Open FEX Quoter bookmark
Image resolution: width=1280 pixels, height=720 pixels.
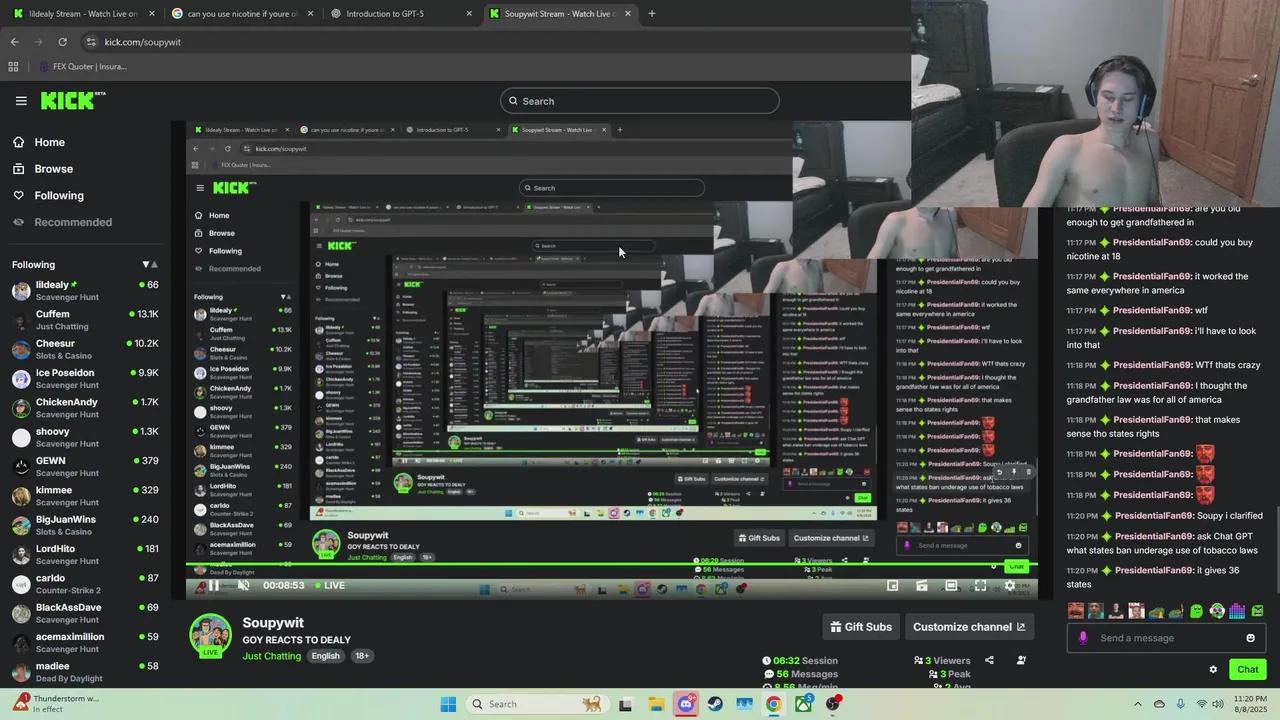(x=82, y=67)
